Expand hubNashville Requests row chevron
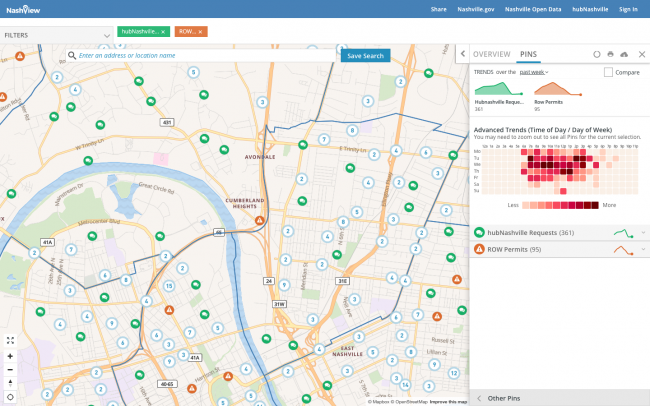Viewport: 650px width, 406px height. click(643, 233)
